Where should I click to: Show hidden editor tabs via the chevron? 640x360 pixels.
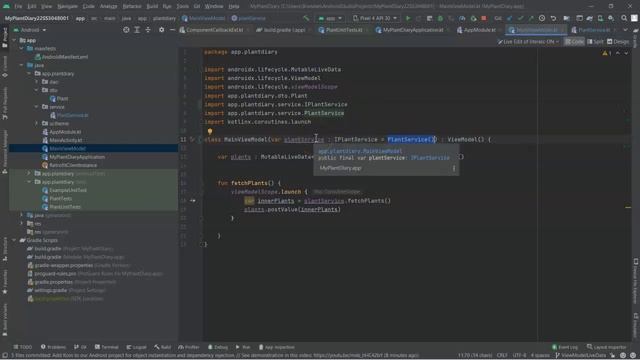625,30
